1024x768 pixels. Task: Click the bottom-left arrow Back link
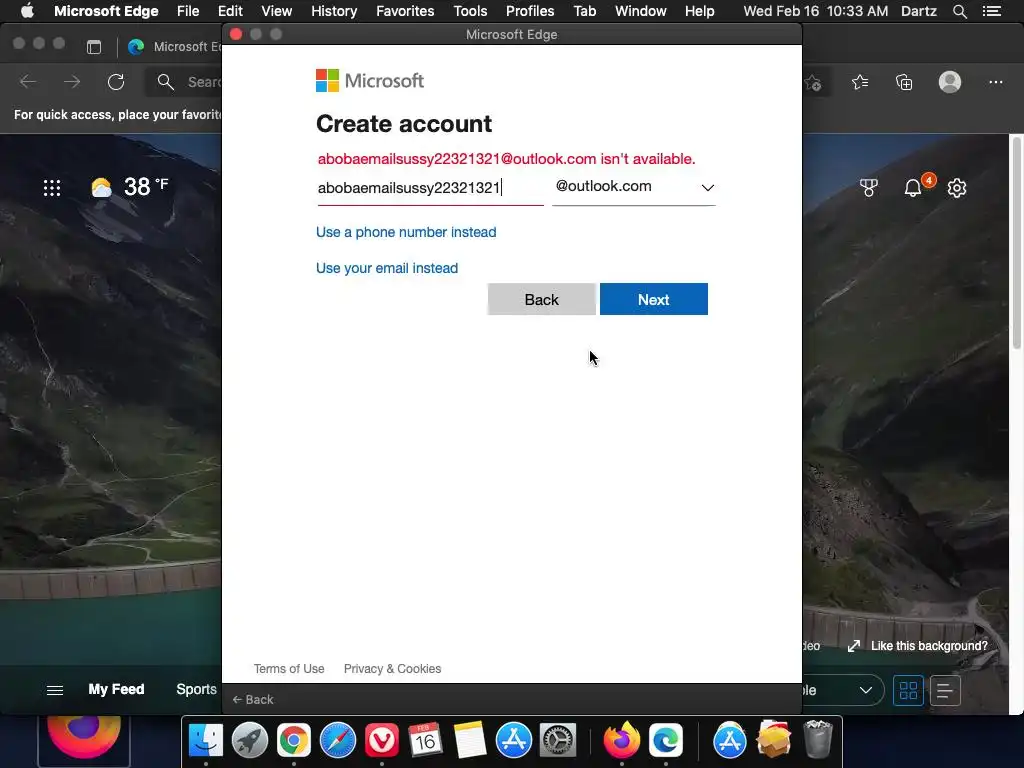tap(253, 699)
